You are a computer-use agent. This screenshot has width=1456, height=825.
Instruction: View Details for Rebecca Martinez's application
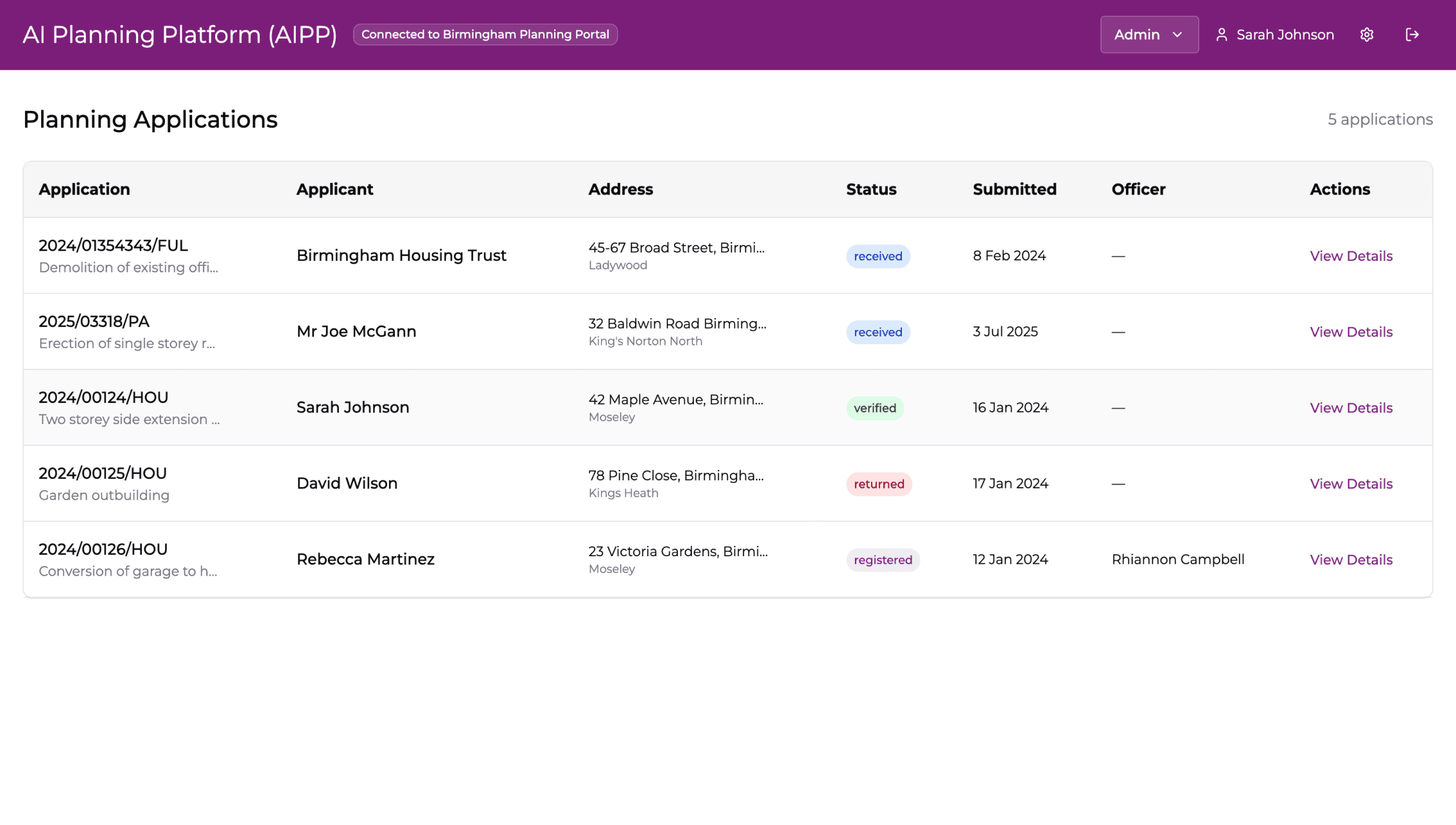tap(1351, 559)
